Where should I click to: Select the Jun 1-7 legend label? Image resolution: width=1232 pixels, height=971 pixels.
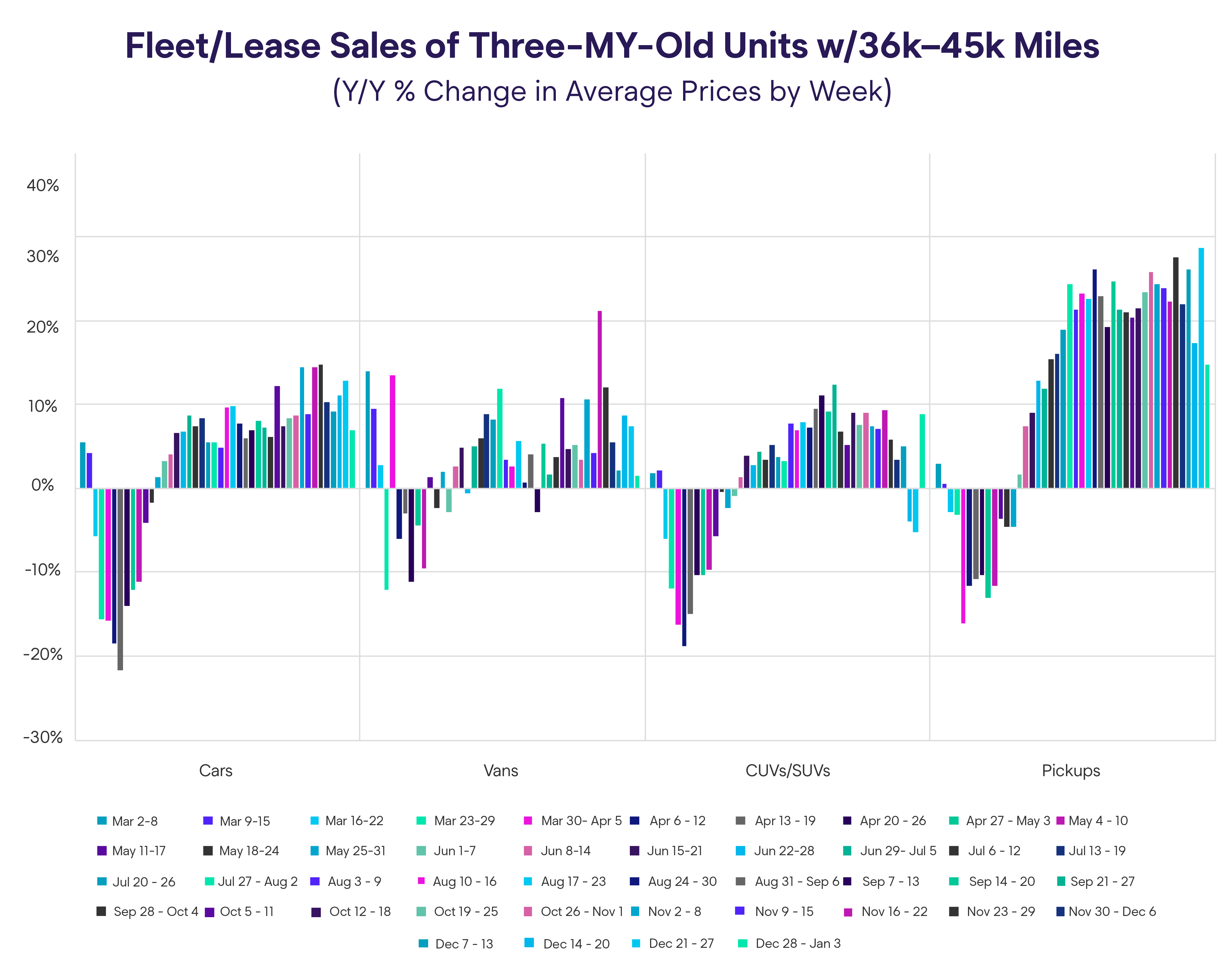[454, 851]
